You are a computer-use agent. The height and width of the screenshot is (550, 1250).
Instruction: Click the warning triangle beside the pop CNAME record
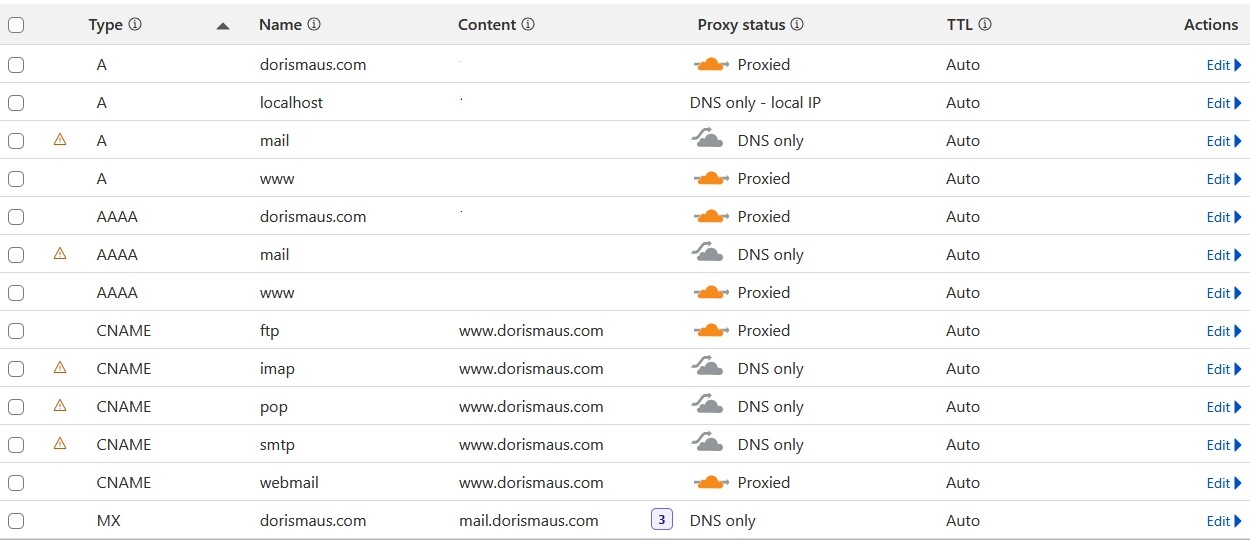click(x=59, y=406)
